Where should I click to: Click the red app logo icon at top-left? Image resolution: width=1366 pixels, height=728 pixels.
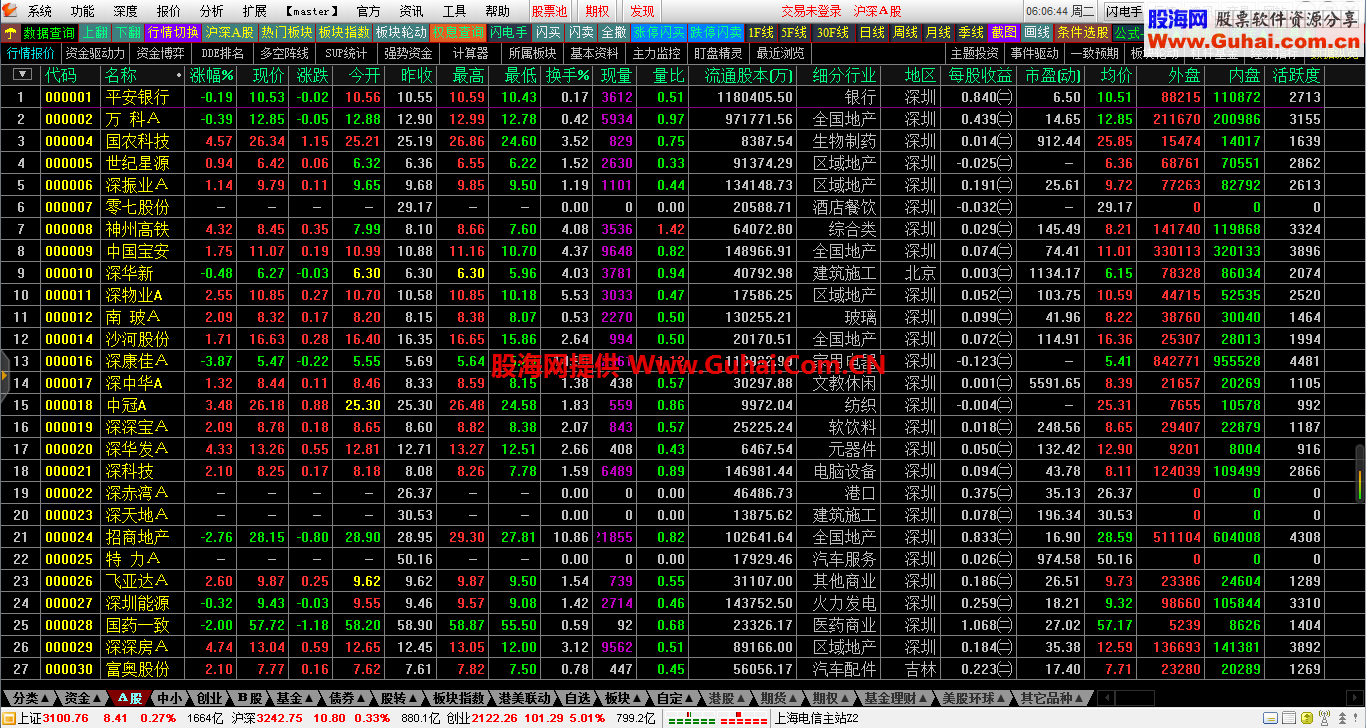tap(9, 11)
